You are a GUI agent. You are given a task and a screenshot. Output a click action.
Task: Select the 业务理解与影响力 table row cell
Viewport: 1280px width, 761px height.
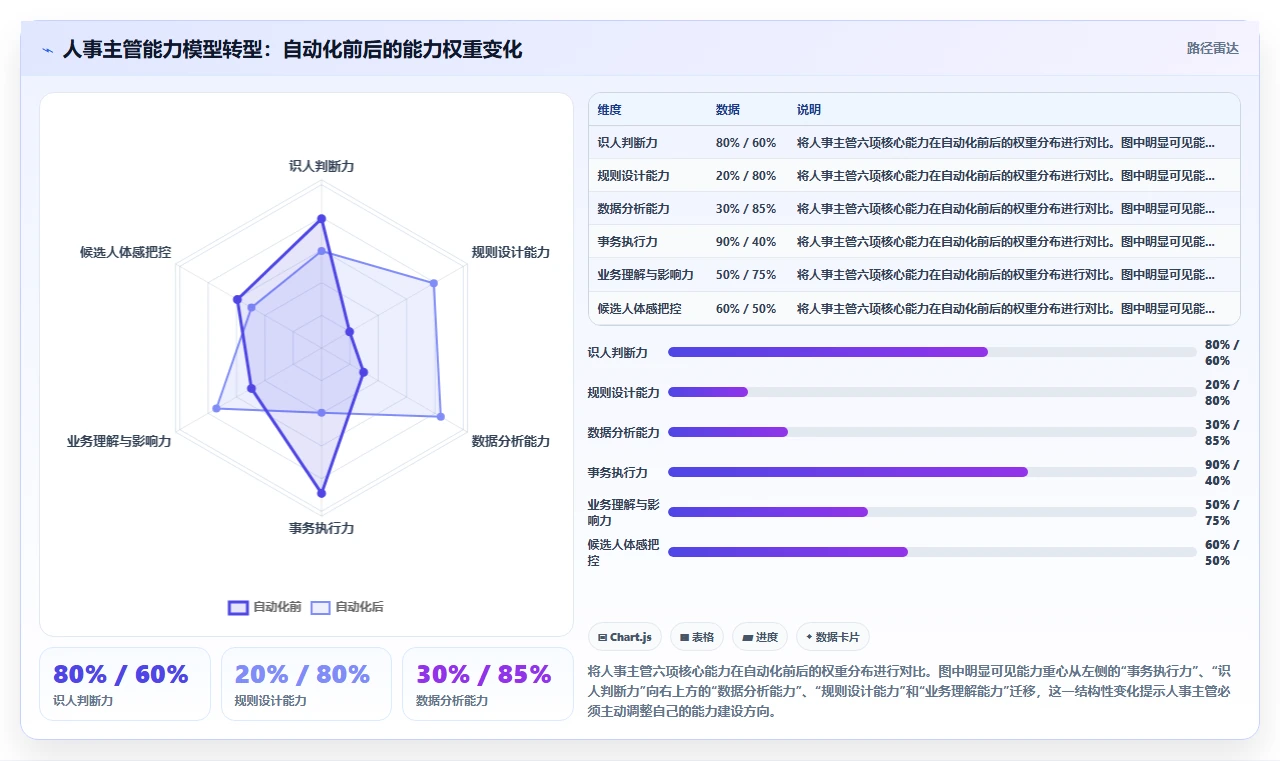click(x=646, y=275)
